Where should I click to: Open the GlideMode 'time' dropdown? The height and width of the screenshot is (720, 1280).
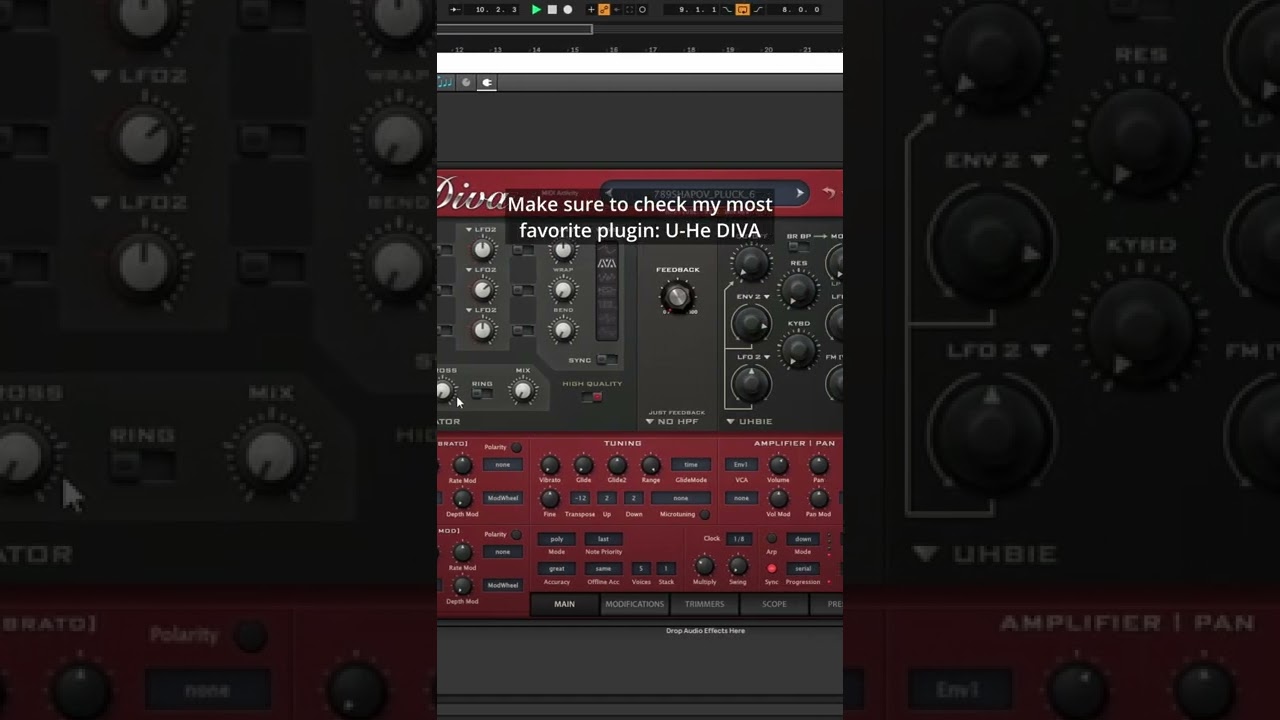click(x=691, y=465)
